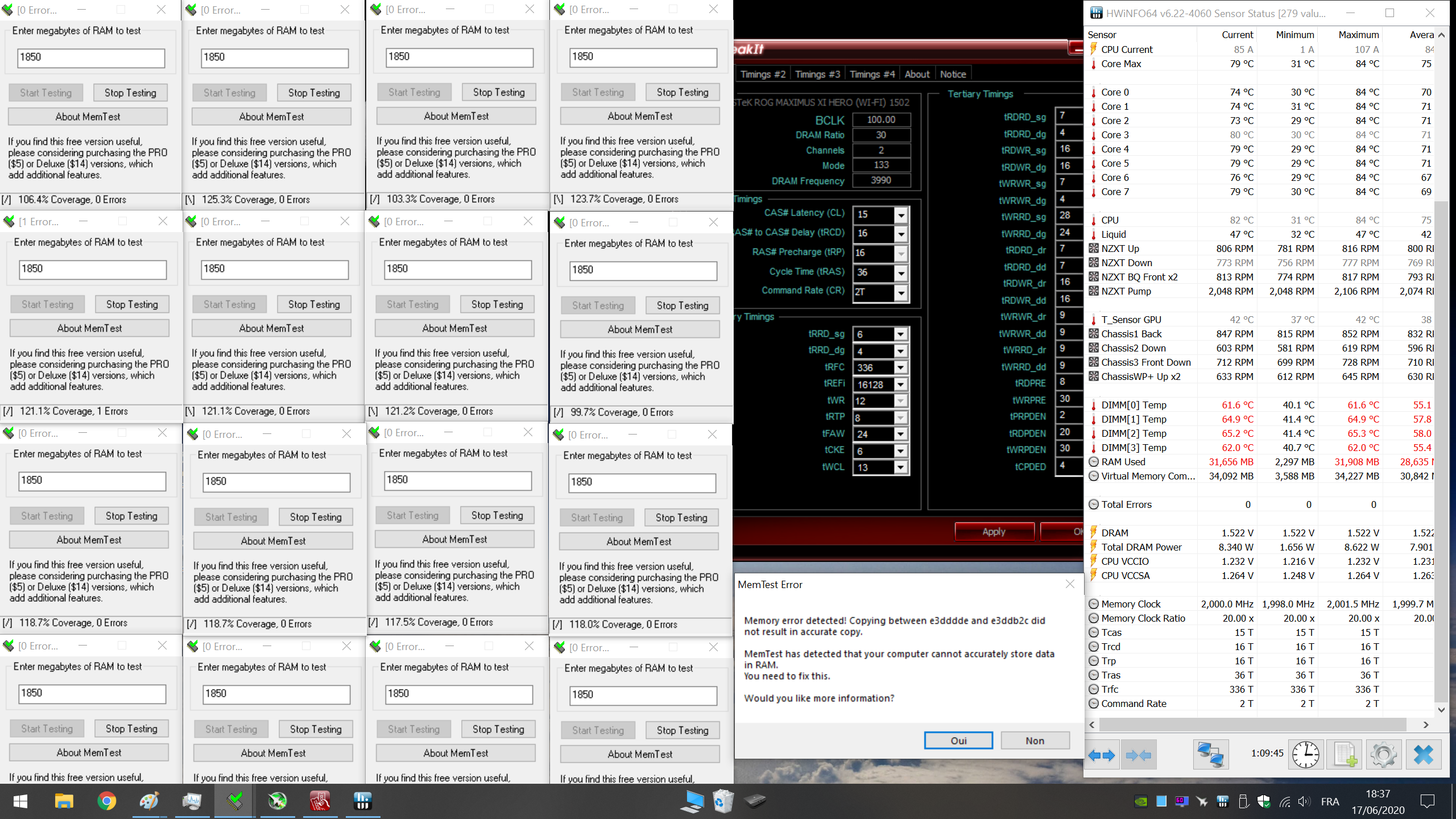Close the MemTest Error dialog with X
Image resolution: width=1456 pixels, height=819 pixels.
pyautogui.click(x=1070, y=584)
